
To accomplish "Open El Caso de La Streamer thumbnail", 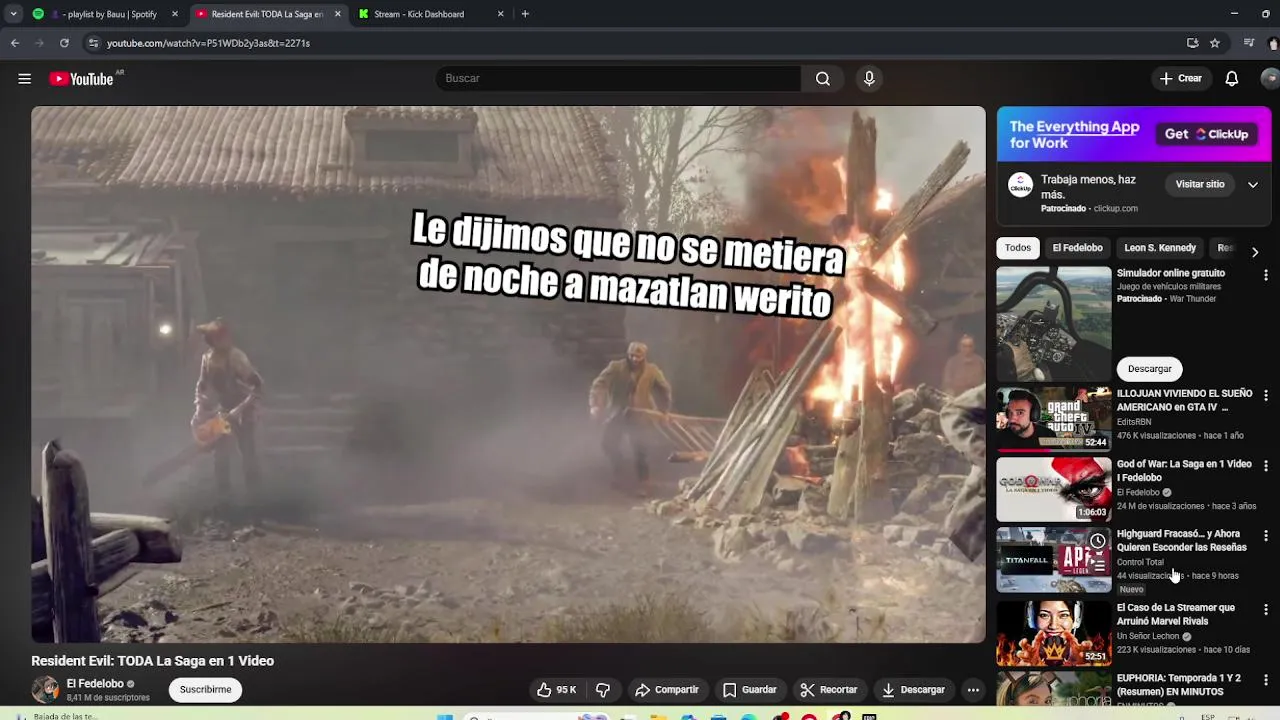I will (x=1054, y=633).
